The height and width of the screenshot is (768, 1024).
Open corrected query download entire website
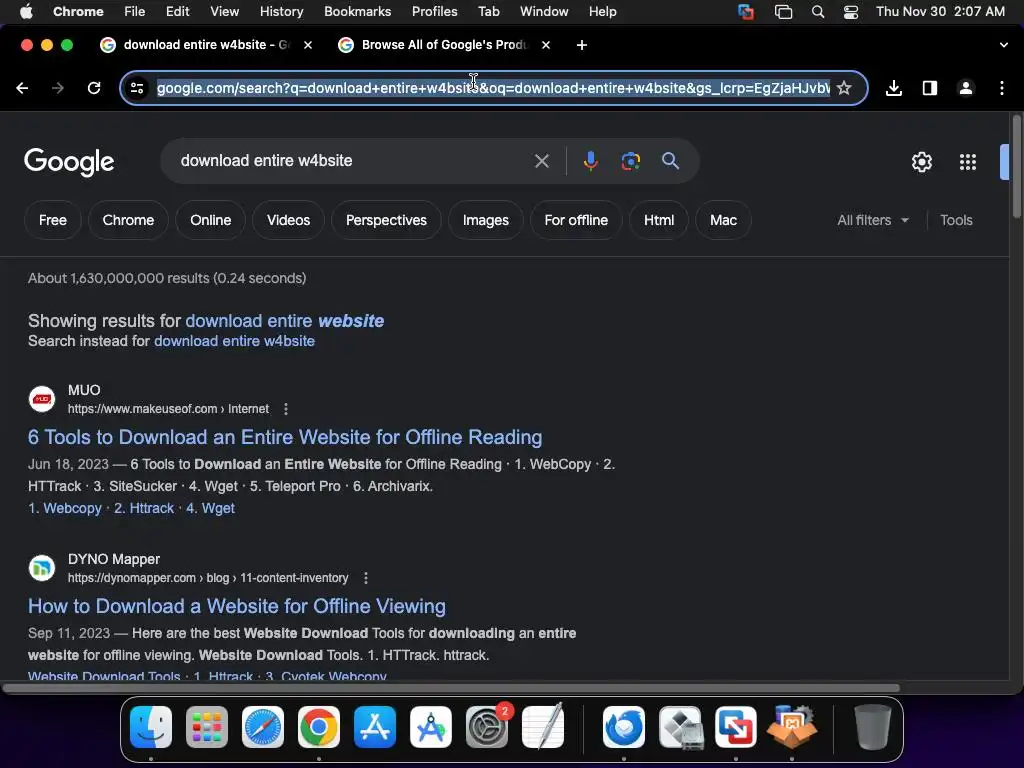point(285,321)
